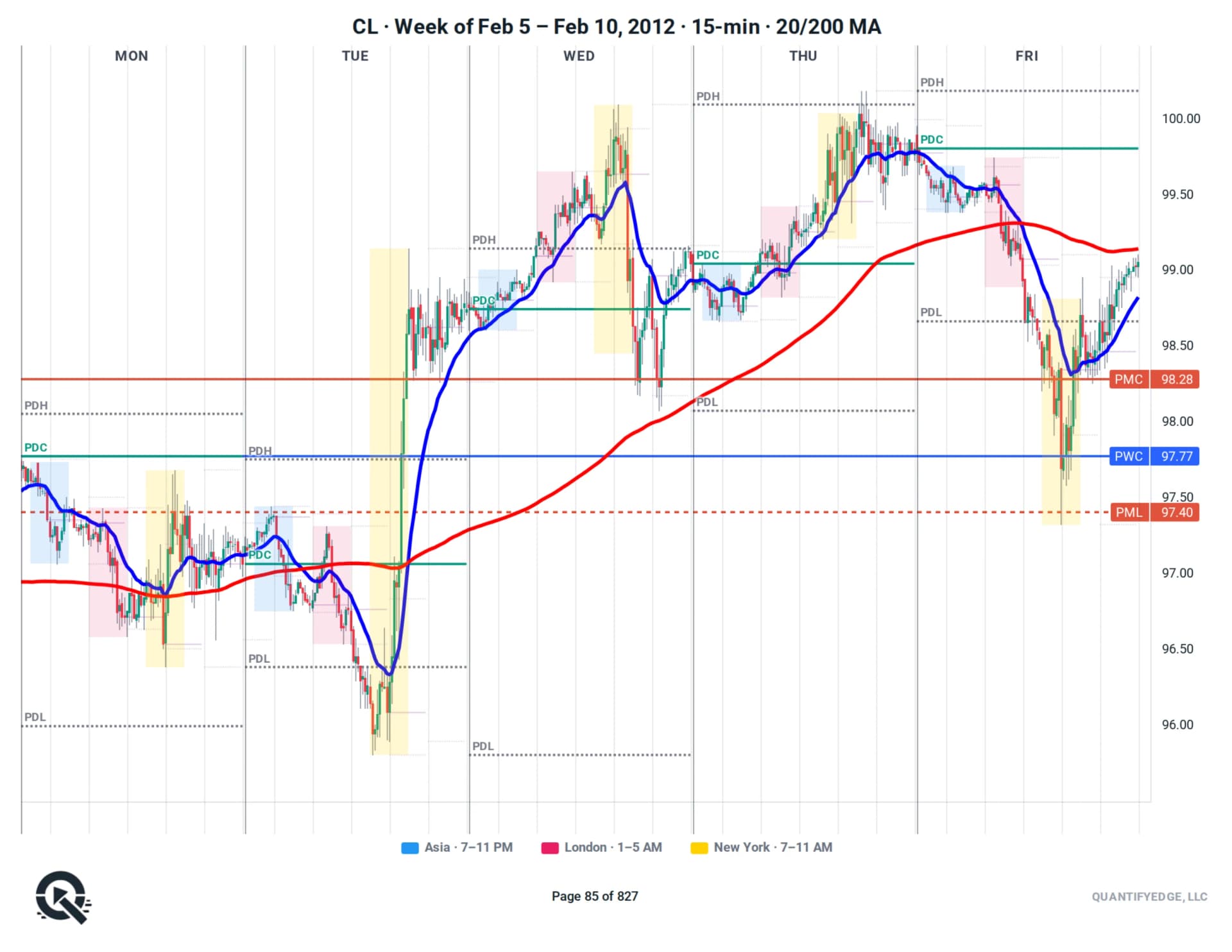Click the New York 7–11 AM legend text

point(773,847)
